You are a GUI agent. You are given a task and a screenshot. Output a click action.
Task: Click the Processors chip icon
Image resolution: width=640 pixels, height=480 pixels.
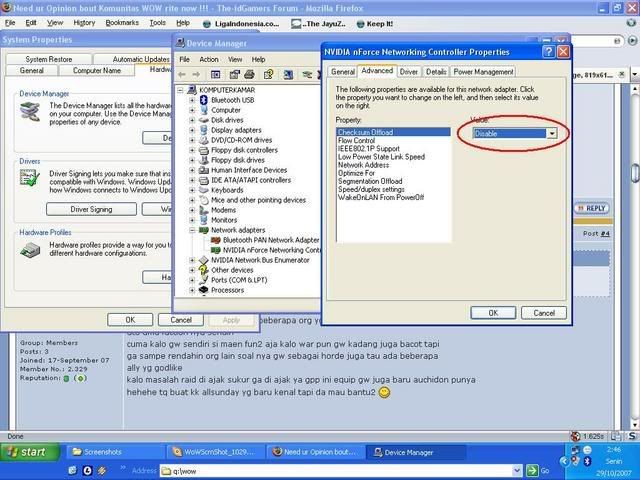(x=204, y=290)
